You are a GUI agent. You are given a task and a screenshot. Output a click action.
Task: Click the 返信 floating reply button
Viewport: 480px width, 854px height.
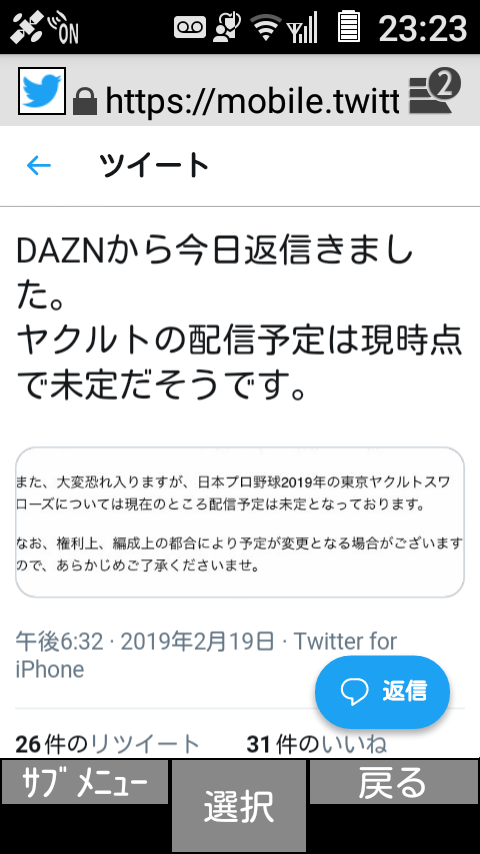click(x=382, y=691)
